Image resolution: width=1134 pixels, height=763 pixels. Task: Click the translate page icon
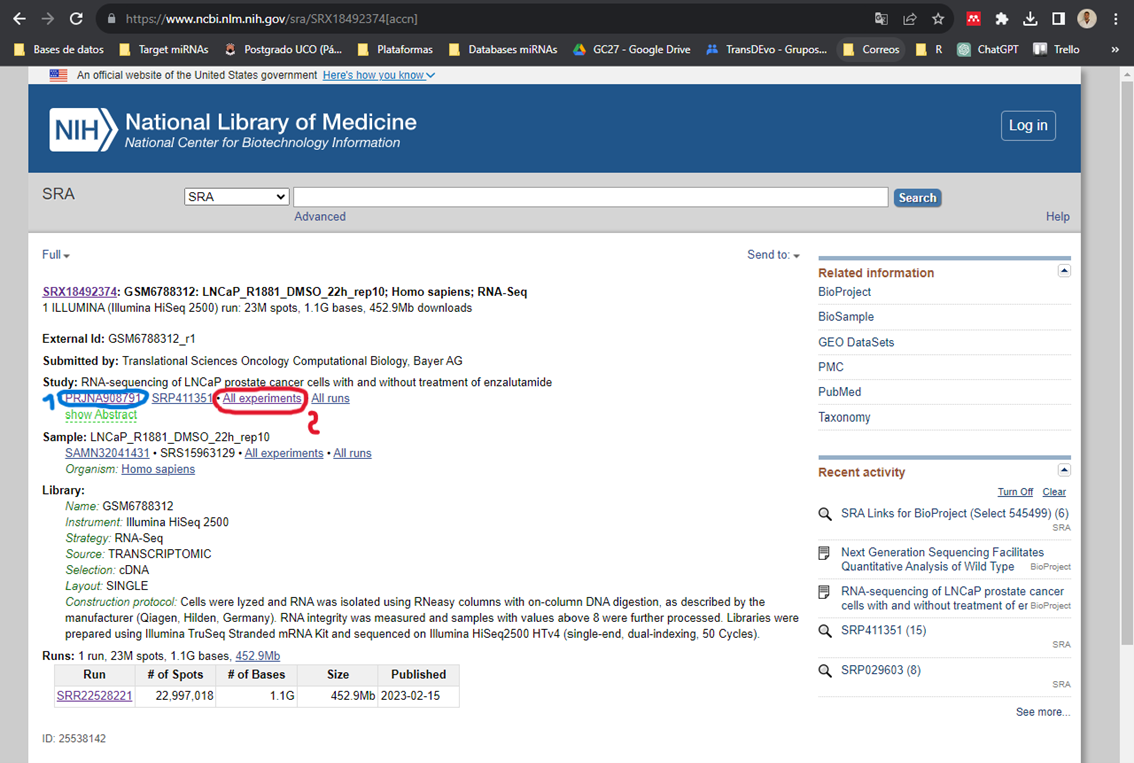(x=881, y=19)
